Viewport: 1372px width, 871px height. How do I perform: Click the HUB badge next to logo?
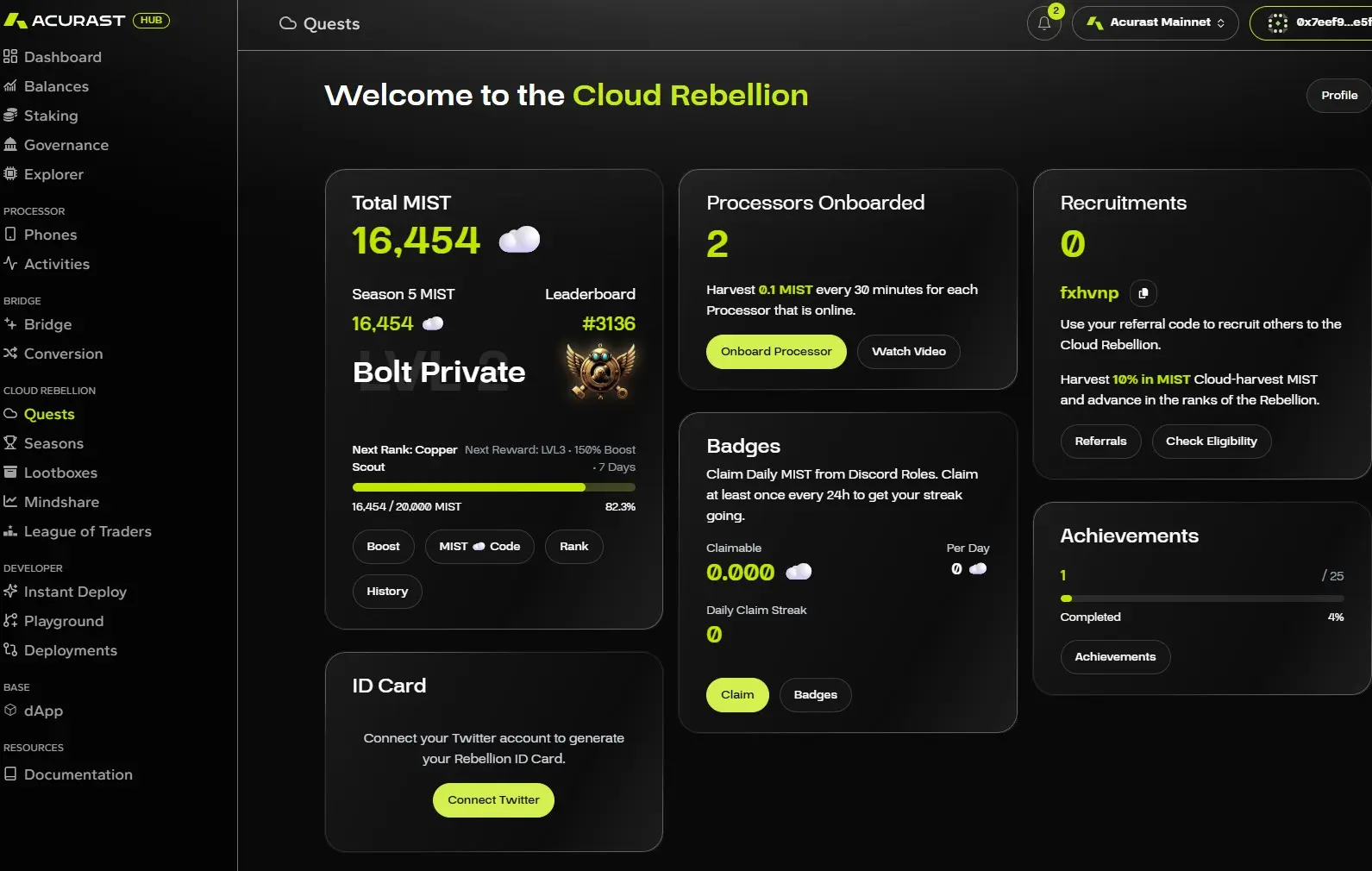click(152, 21)
